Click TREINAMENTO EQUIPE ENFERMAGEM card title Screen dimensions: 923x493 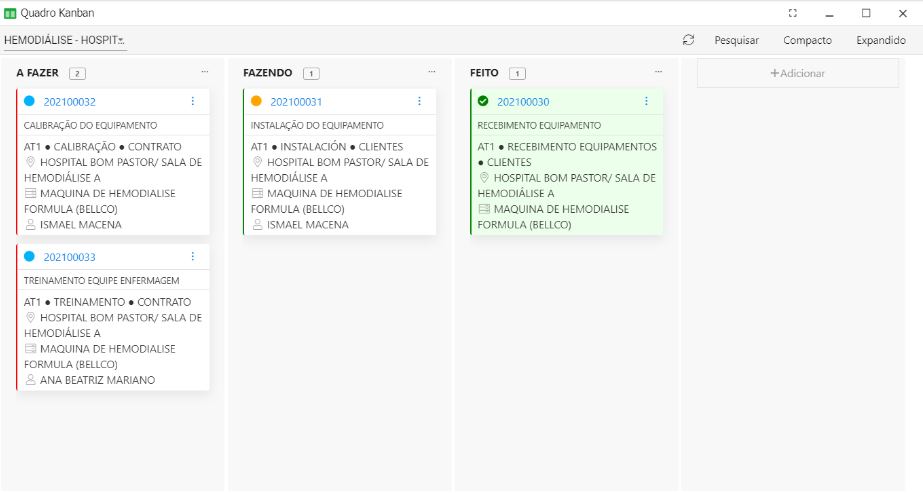[x=101, y=281]
